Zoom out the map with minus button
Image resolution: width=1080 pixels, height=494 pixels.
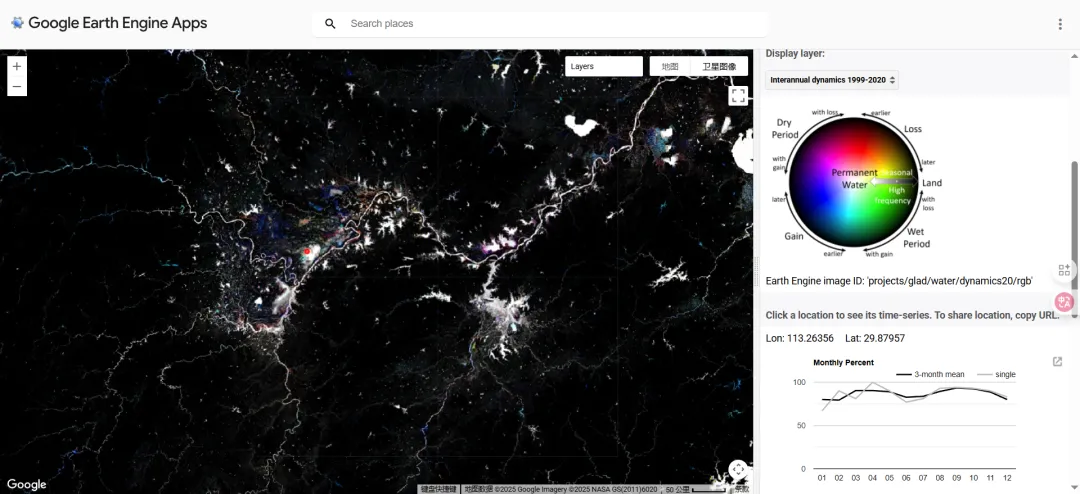[17, 87]
